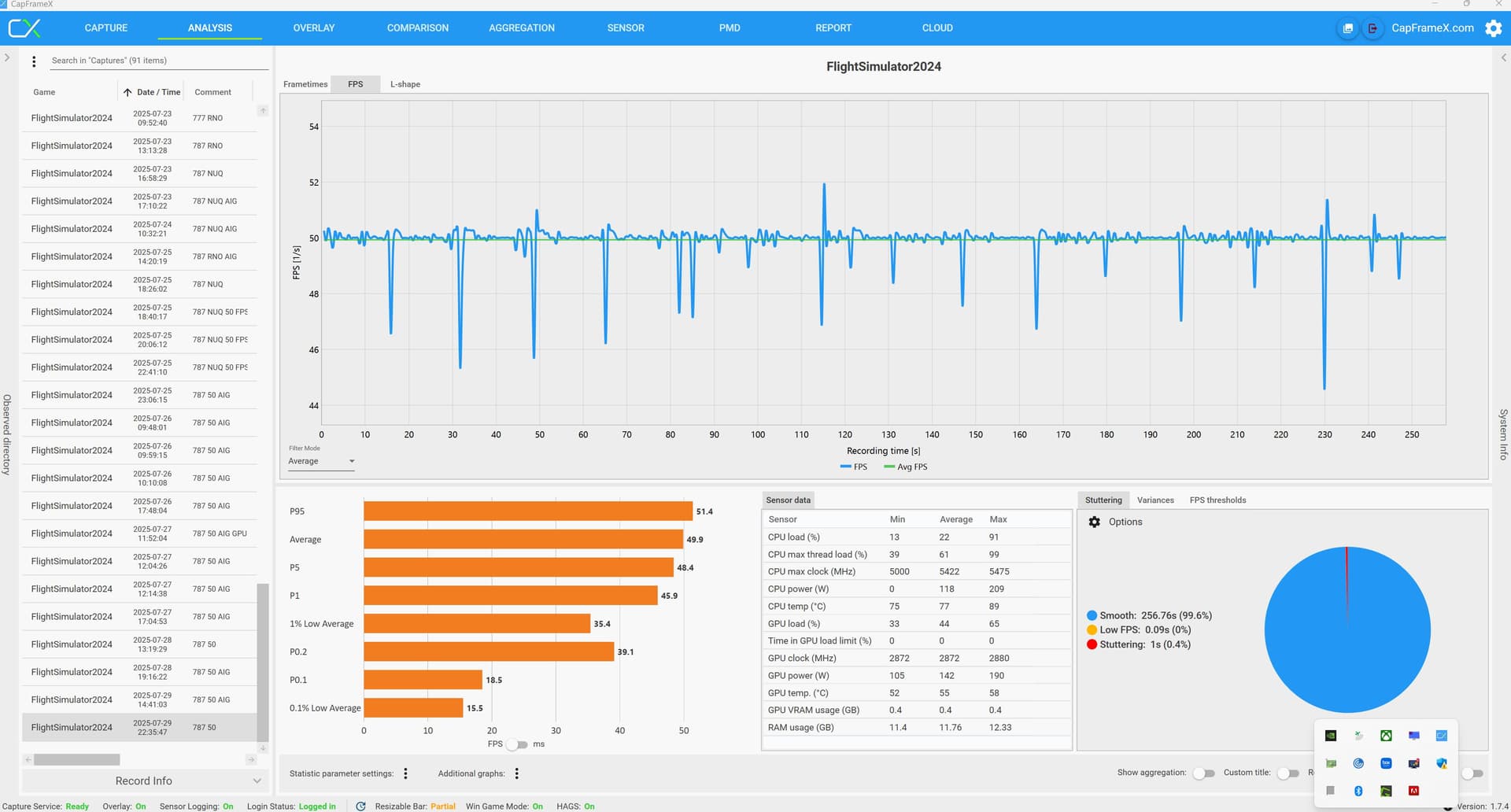Viewport: 1511px width, 812px height.
Task: Click the Bluetooth tray icon
Action: pyautogui.click(x=1358, y=791)
